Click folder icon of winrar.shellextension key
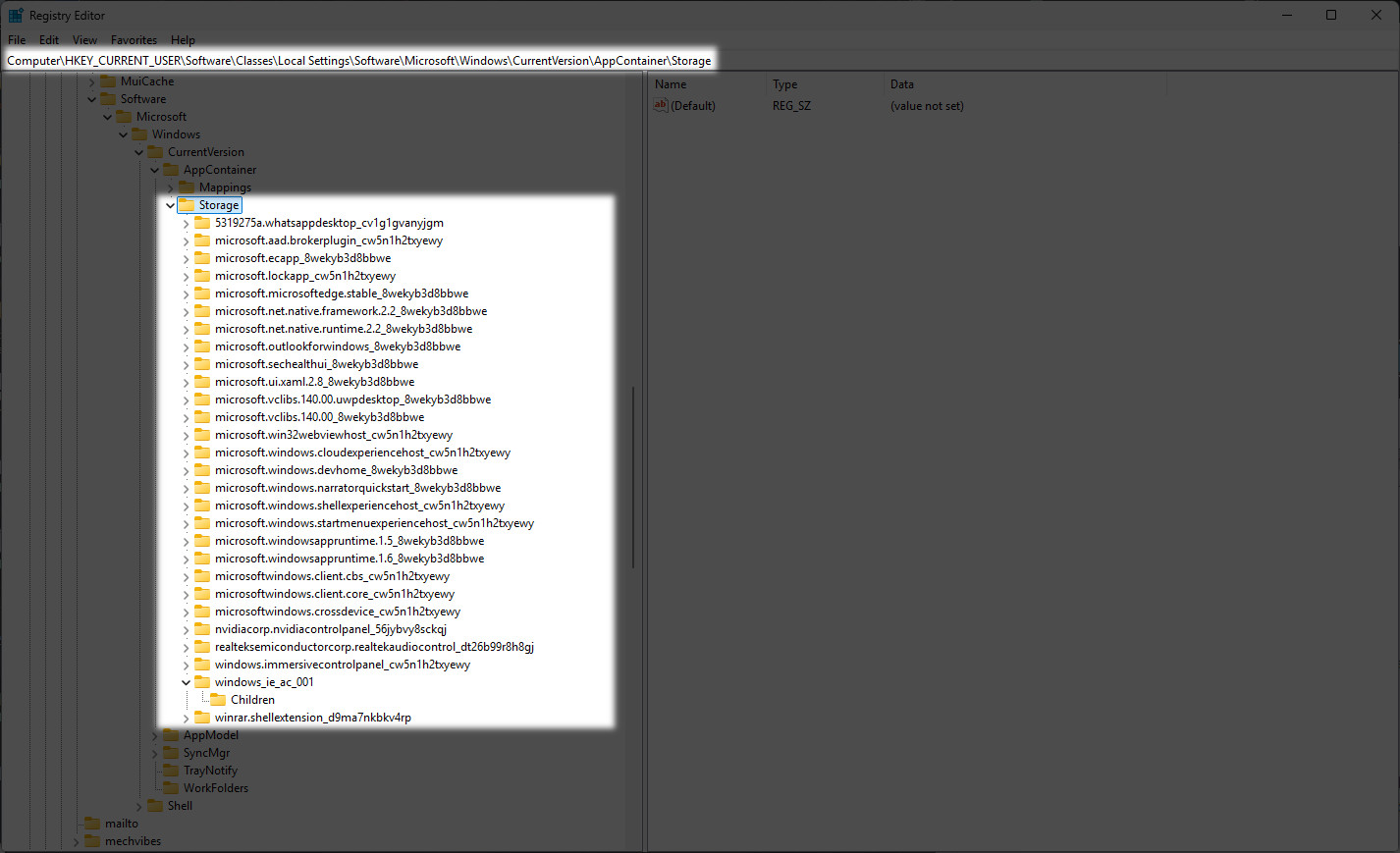 pos(202,718)
